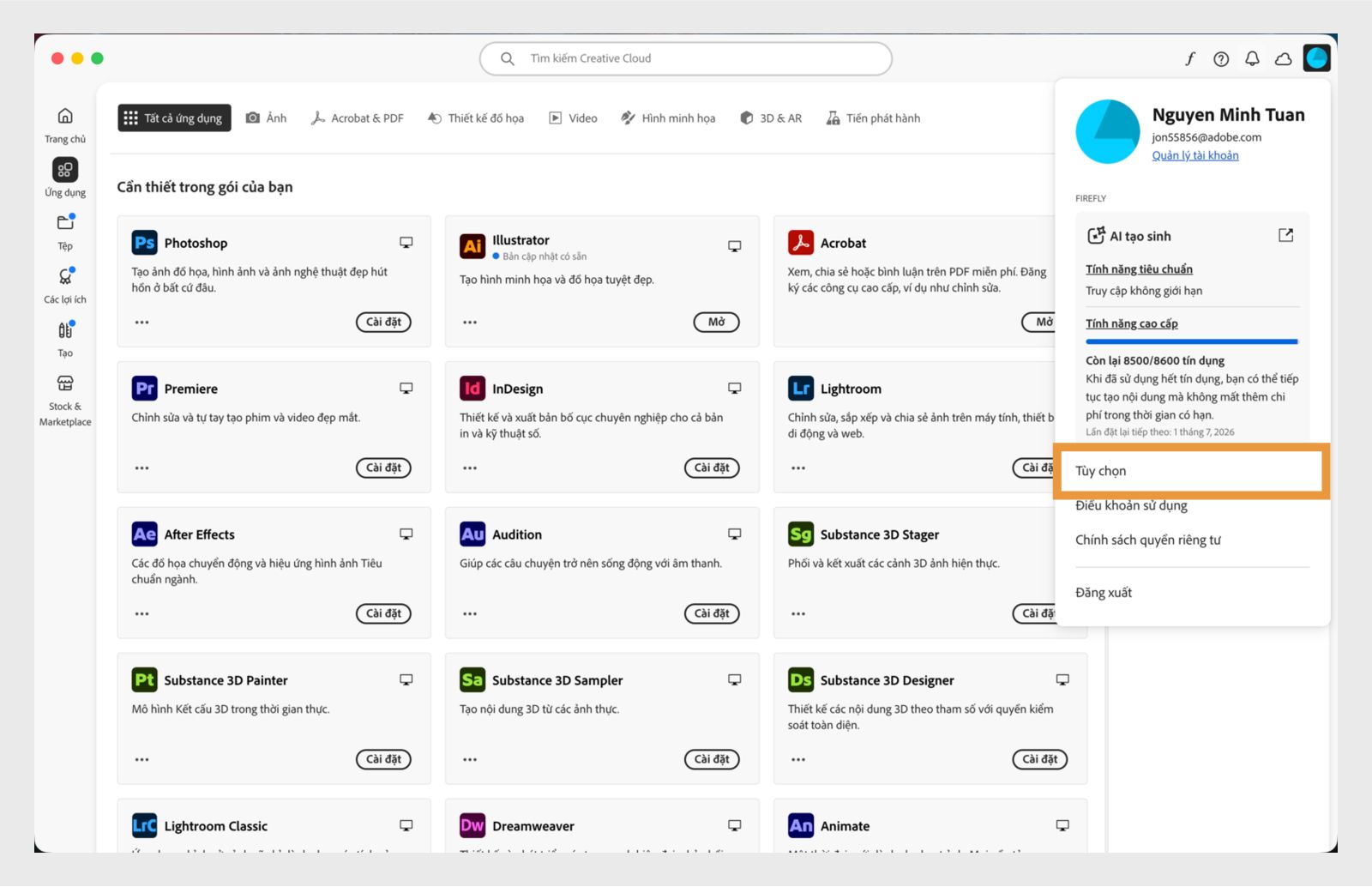Click the Lightroom Classic app icon
The image size is (1372, 887).
144,825
